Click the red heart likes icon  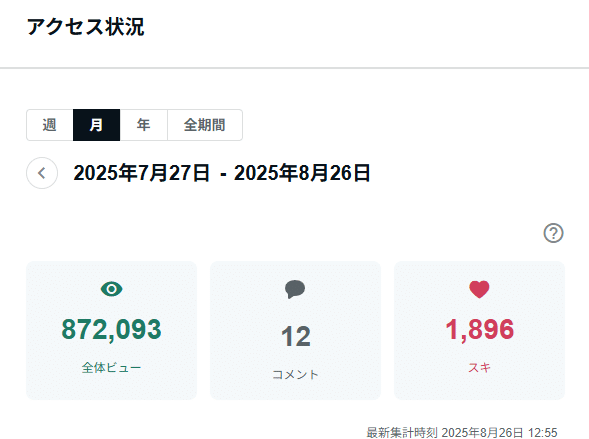[479, 290]
